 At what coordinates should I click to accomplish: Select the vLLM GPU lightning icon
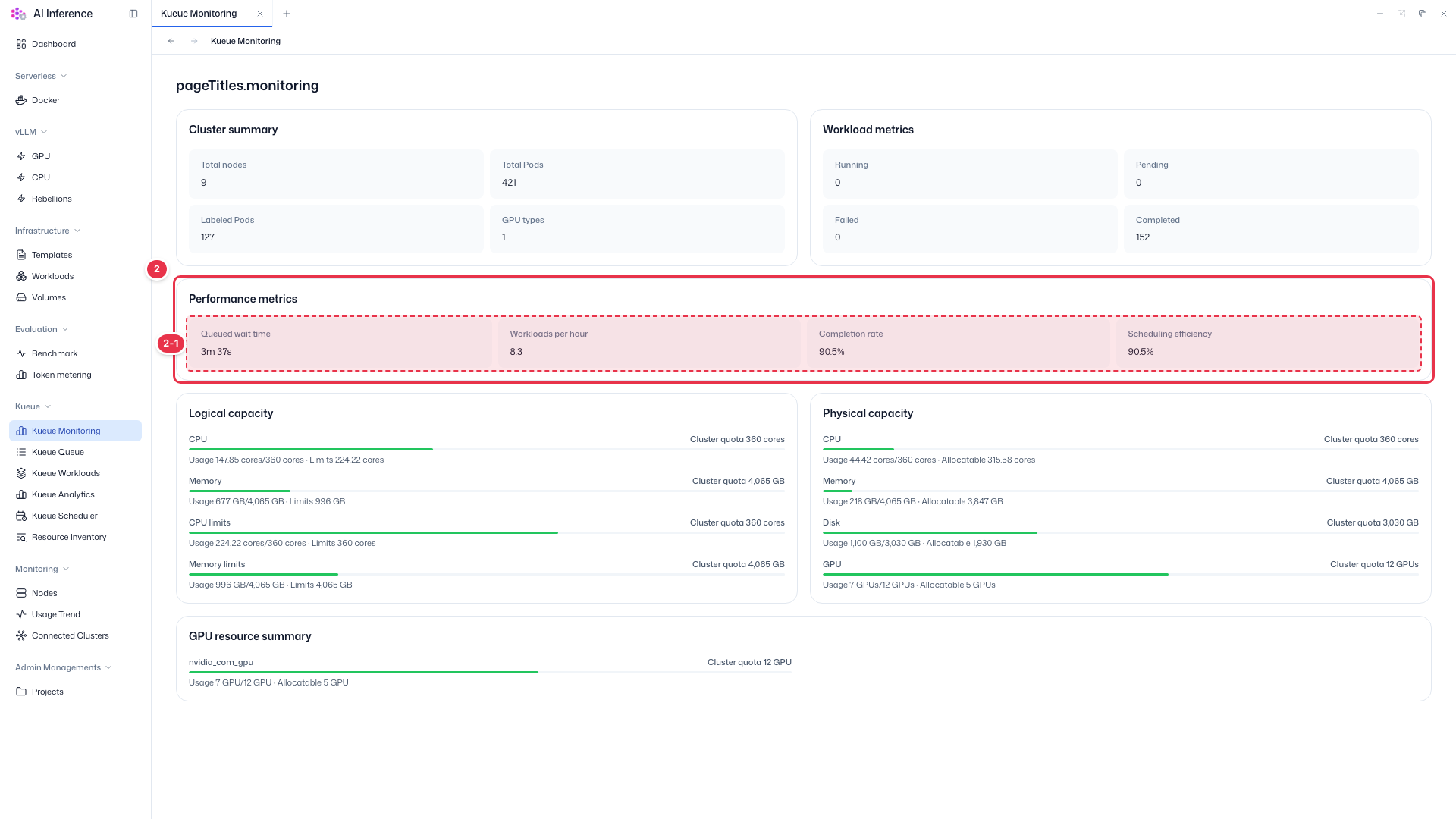21,156
